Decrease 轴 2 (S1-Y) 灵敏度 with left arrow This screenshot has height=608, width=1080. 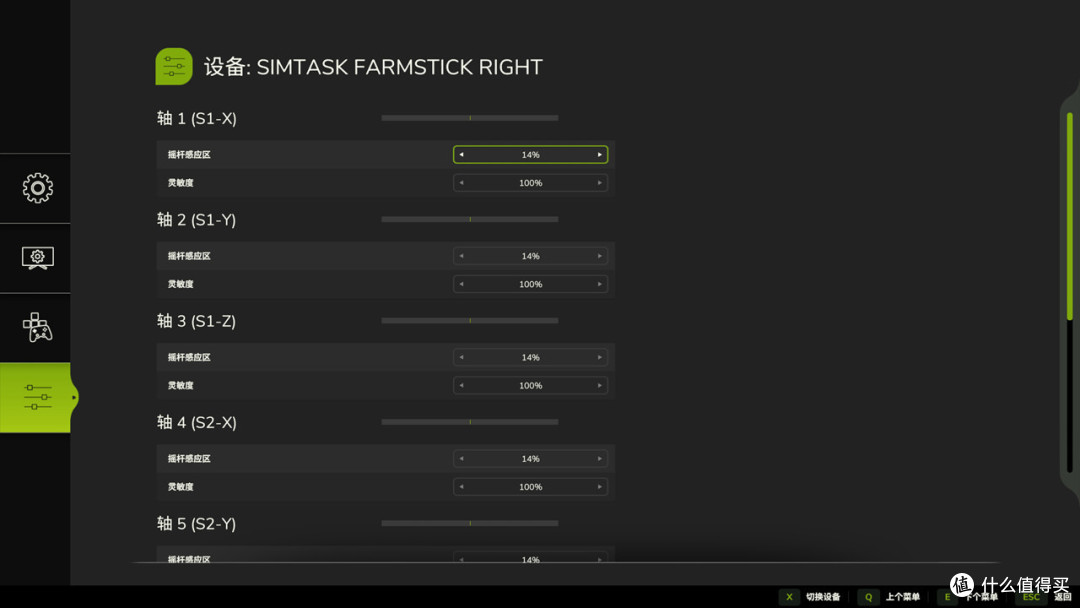[461, 284]
